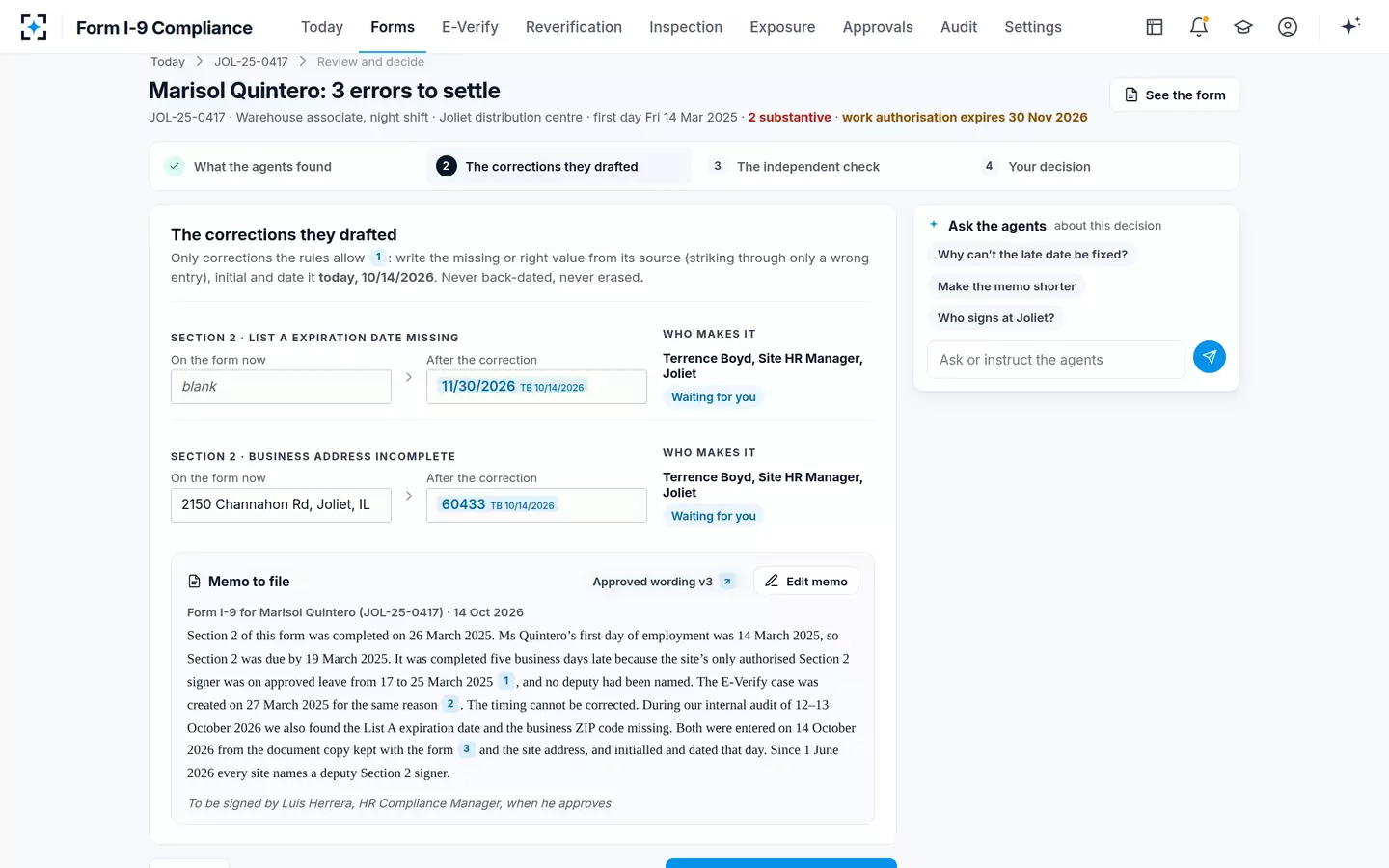Go to the Reverification tab

pos(574,27)
